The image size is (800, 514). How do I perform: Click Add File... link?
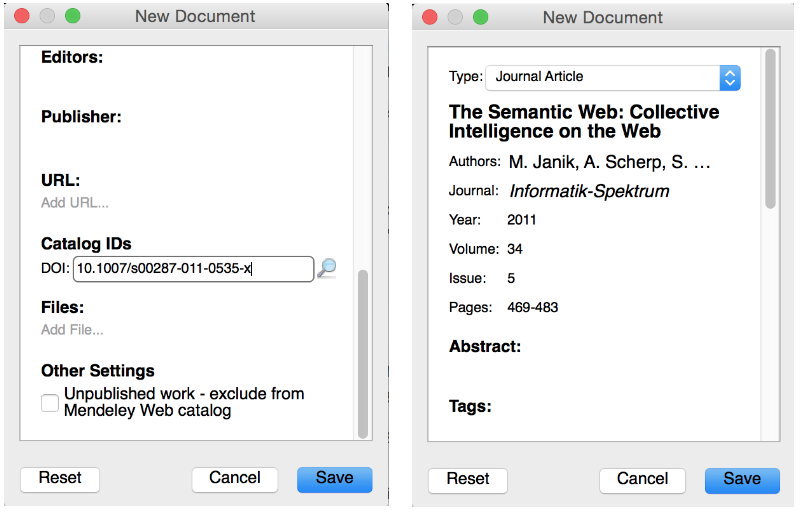tap(72, 330)
